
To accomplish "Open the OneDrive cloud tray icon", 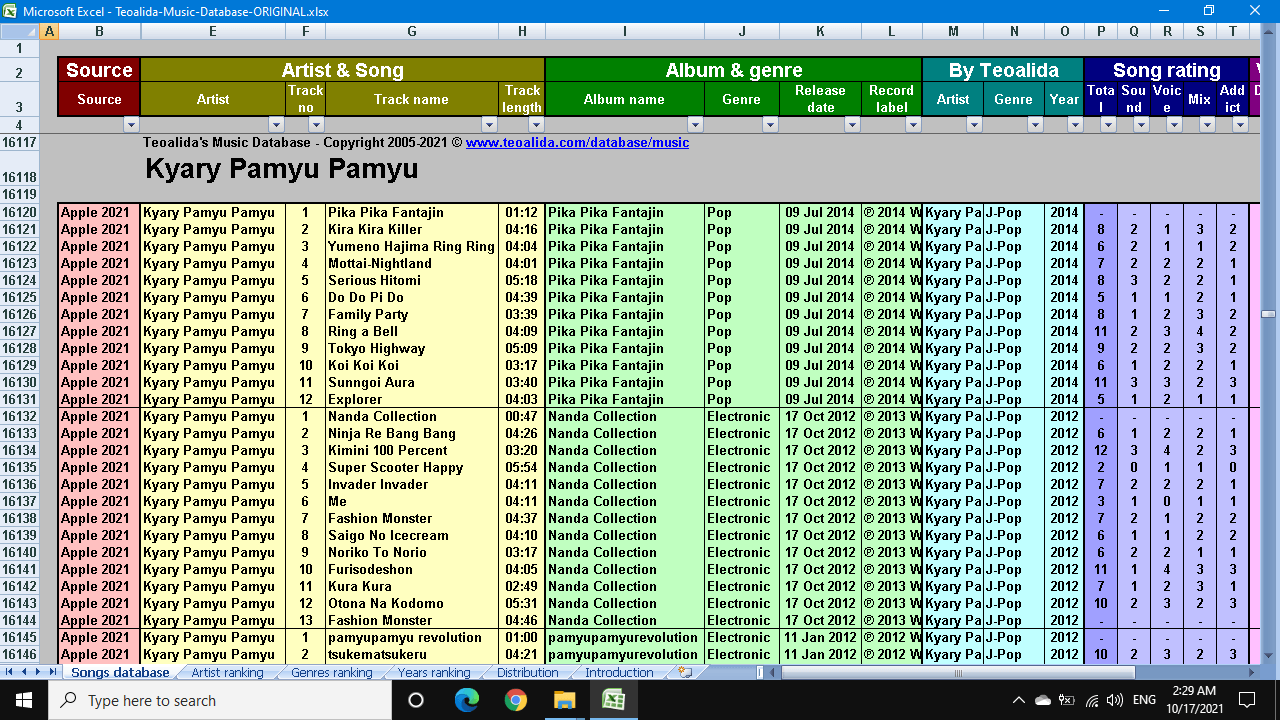I will 1043,700.
